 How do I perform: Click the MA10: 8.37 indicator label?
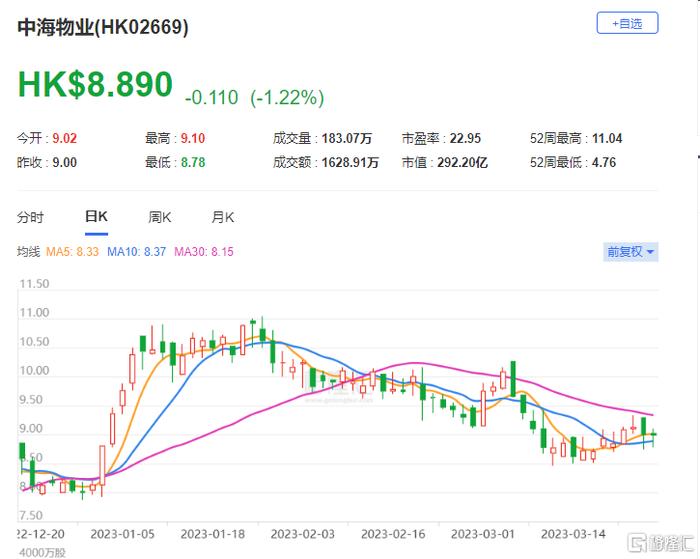137,252
